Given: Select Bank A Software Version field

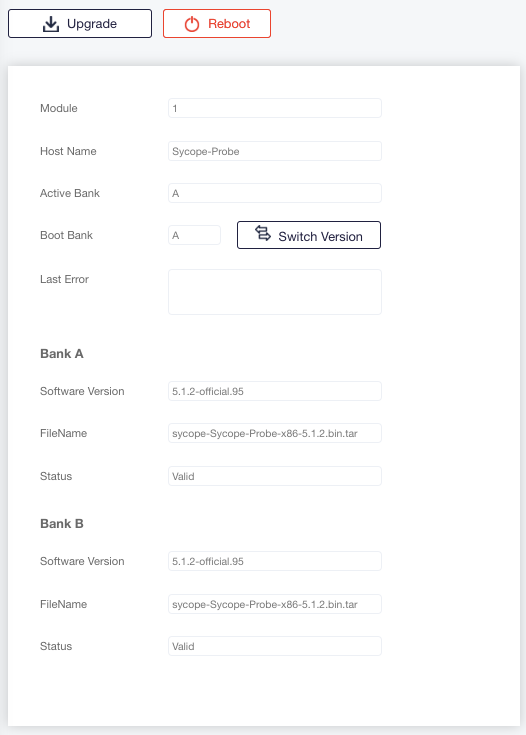Looking at the screenshot, I should 275,391.
